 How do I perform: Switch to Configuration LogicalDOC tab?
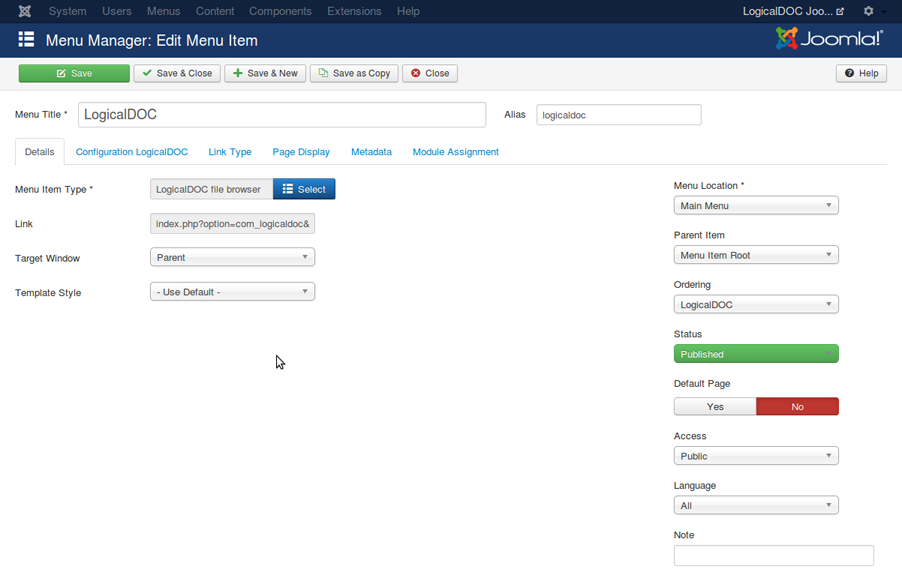[132, 152]
